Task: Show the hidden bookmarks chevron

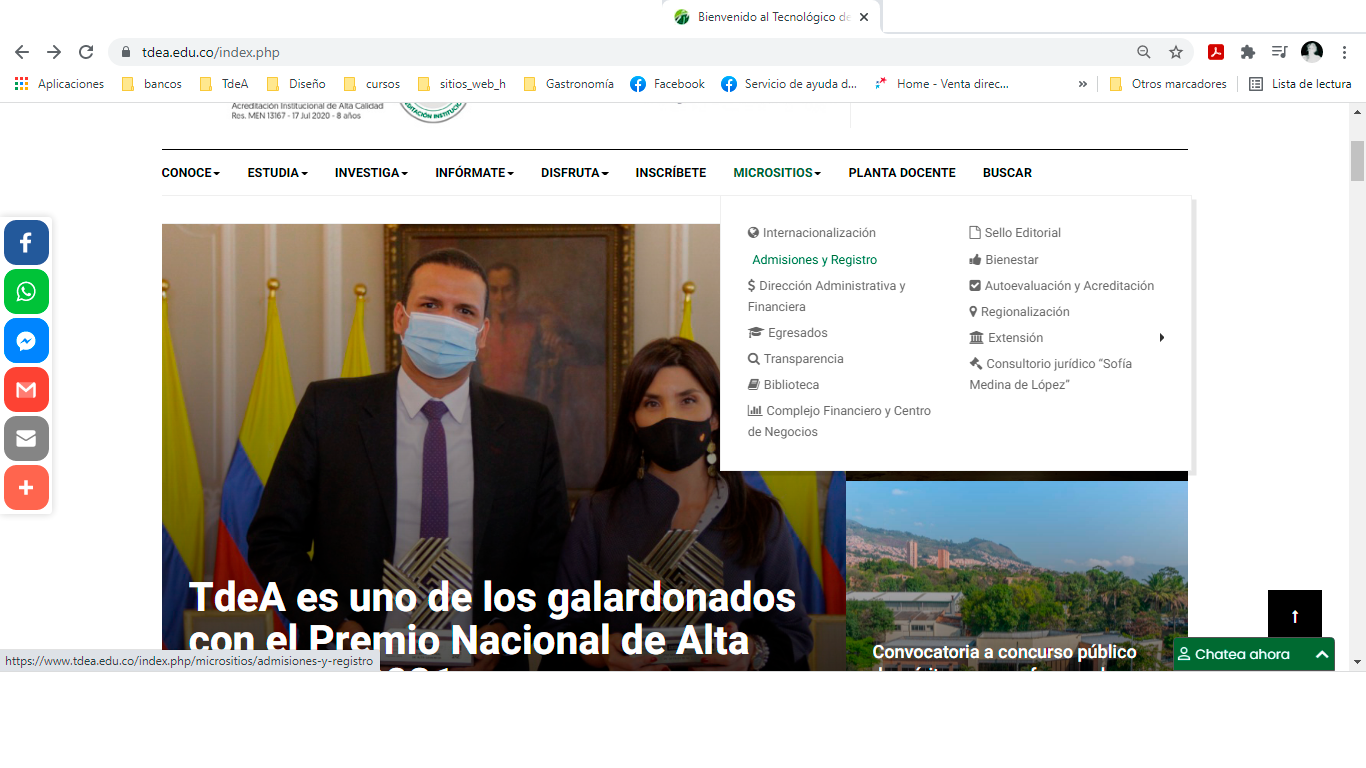Action: 1083,84
